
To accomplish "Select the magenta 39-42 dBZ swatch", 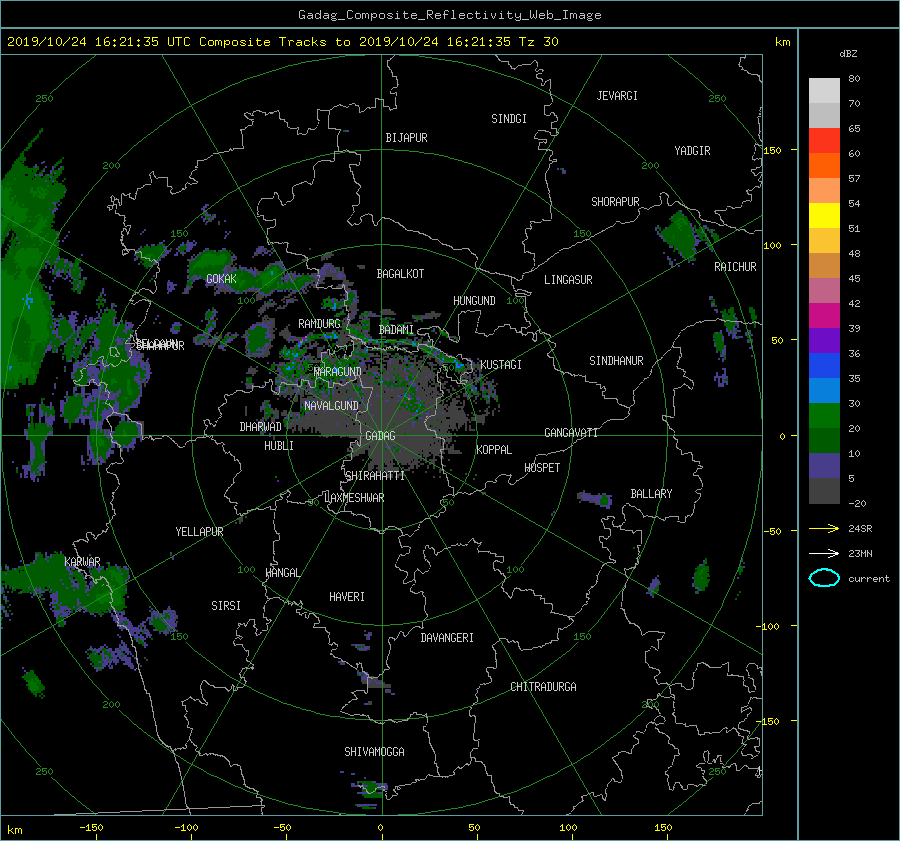I will 824,316.
